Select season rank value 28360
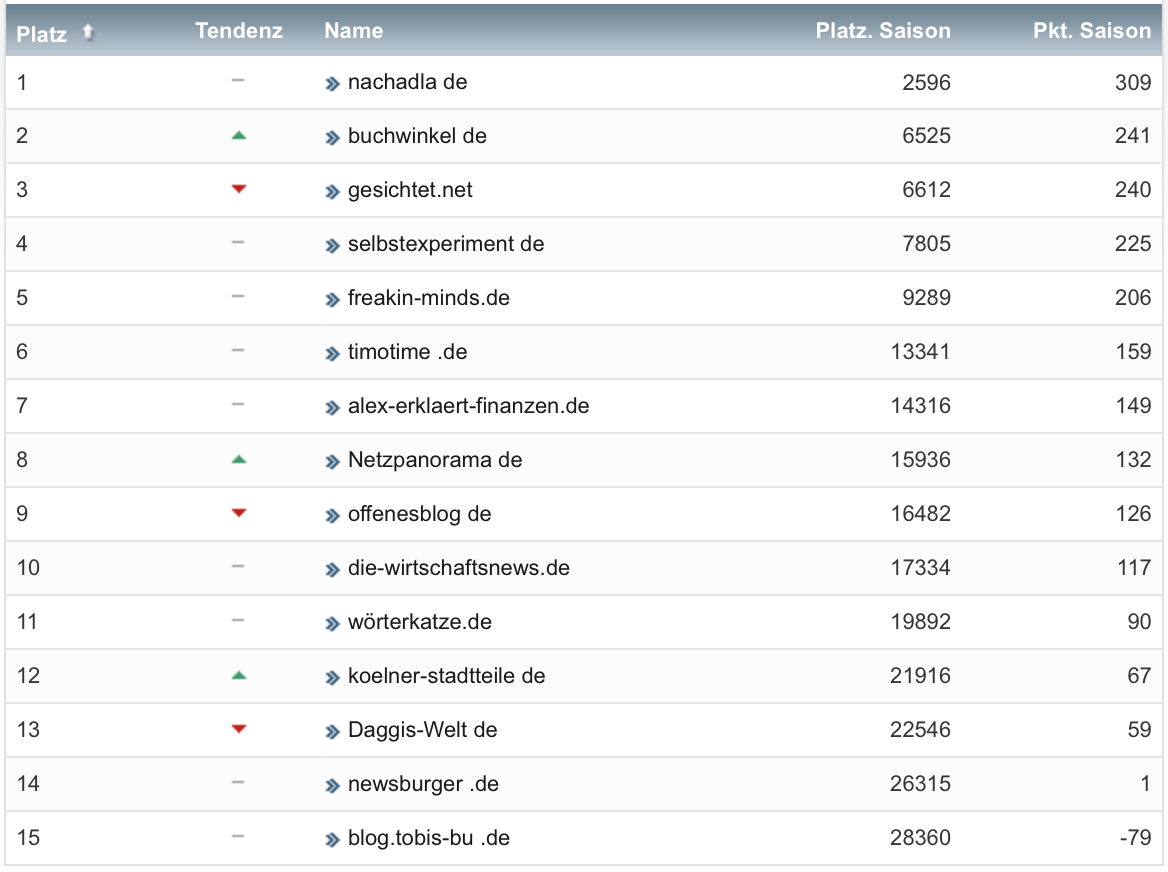The image size is (1168, 872). (921, 838)
